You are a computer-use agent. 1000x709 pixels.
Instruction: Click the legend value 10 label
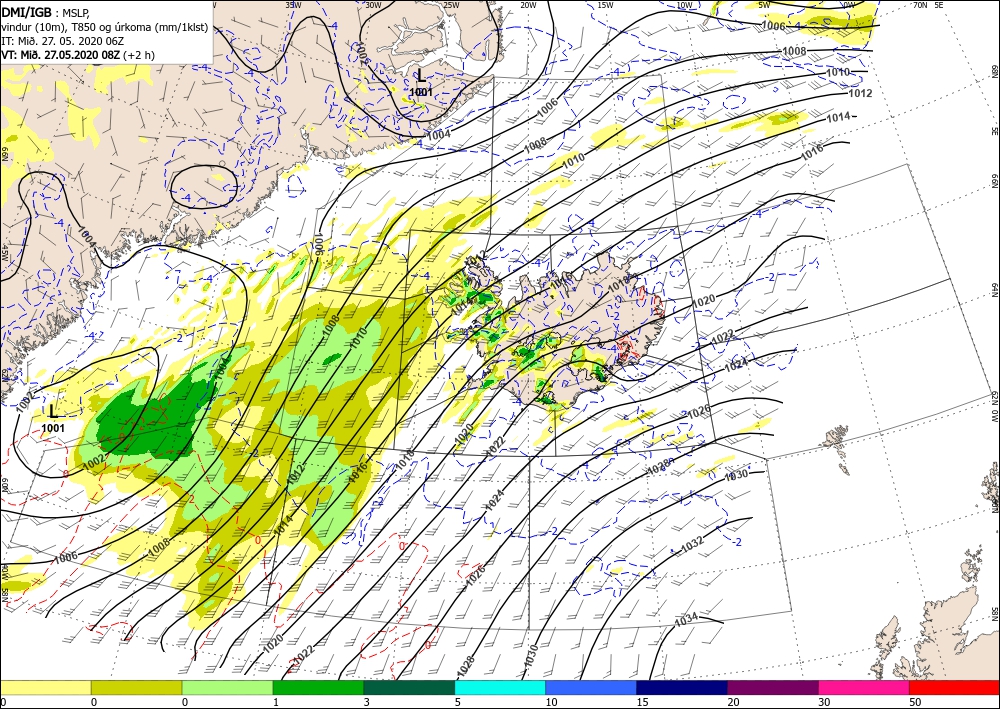coord(551,702)
